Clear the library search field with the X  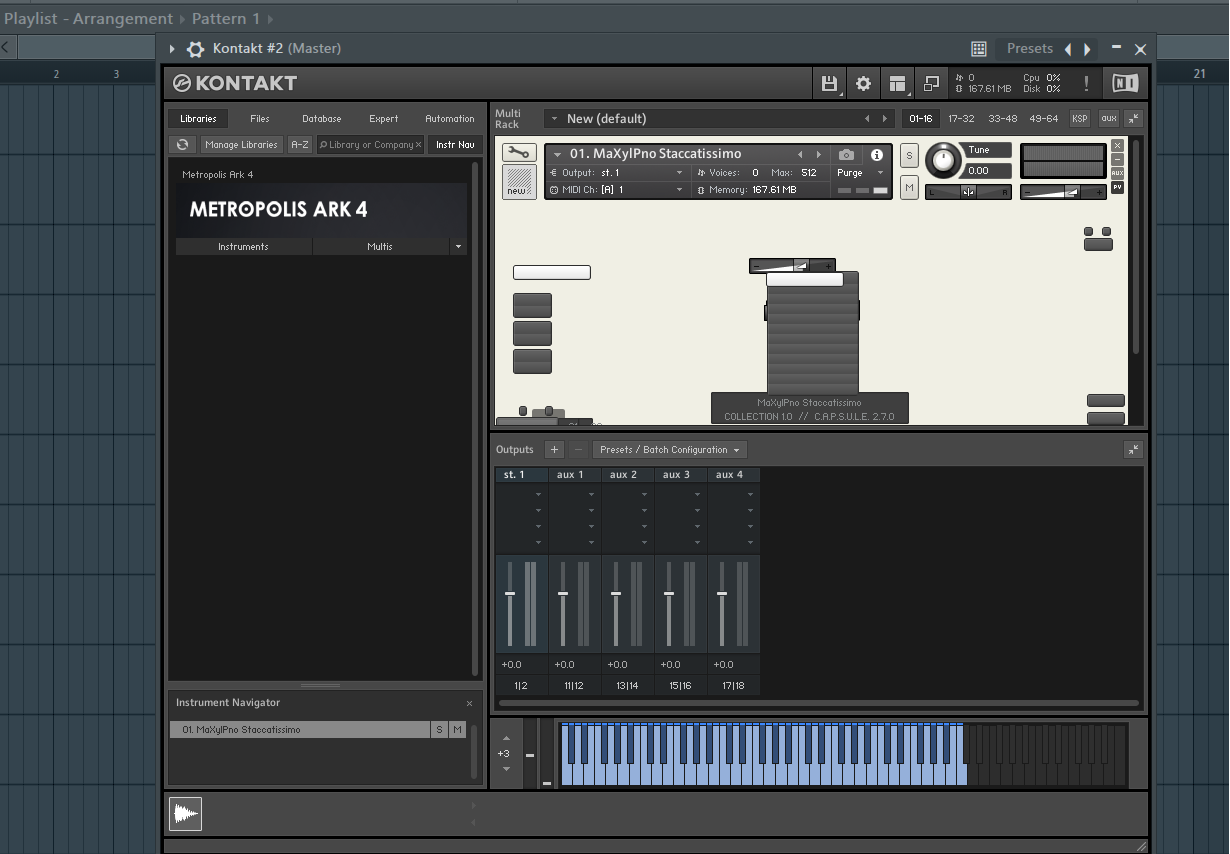point(419,145)
